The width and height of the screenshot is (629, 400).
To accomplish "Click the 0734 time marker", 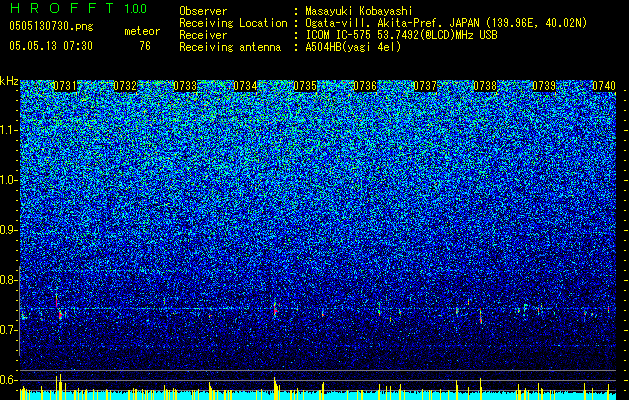I will (x=245, y=86).
